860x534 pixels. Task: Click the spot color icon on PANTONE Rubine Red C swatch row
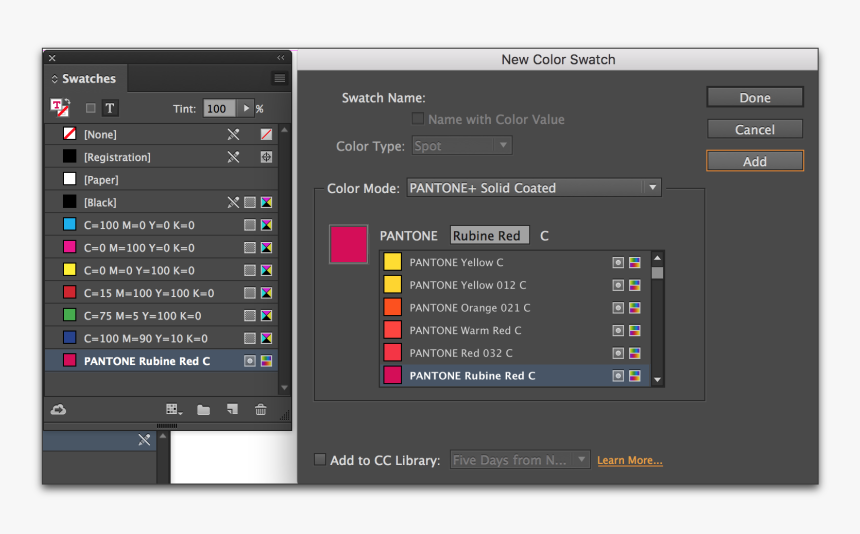click(250, 361)
